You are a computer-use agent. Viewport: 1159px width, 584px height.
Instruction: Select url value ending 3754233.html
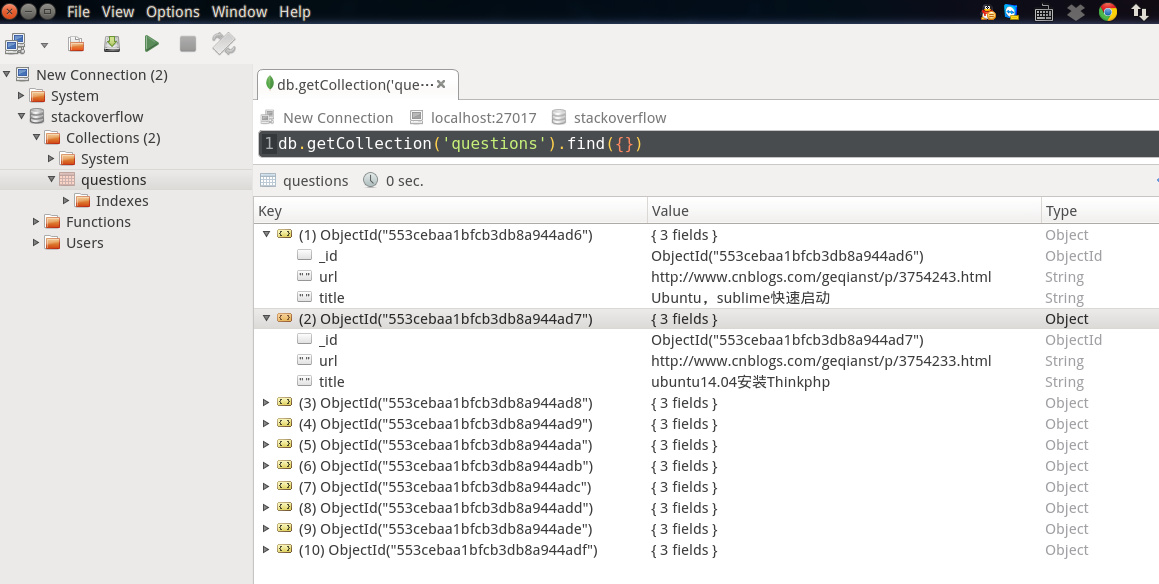820,361
